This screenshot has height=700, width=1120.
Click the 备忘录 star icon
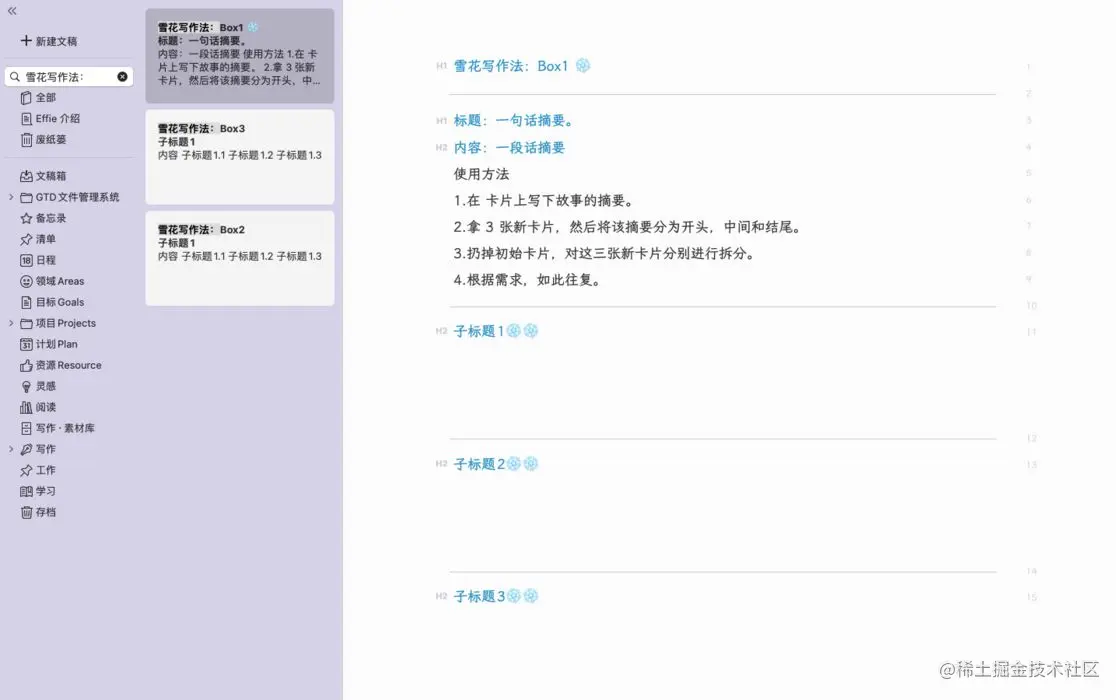pos(26,219)
